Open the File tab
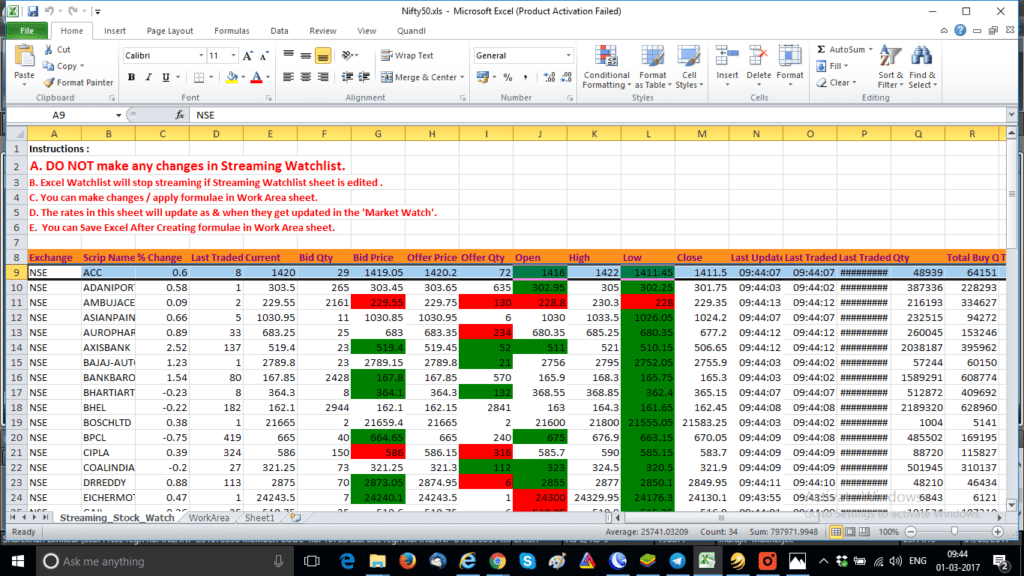 point(27,31)
